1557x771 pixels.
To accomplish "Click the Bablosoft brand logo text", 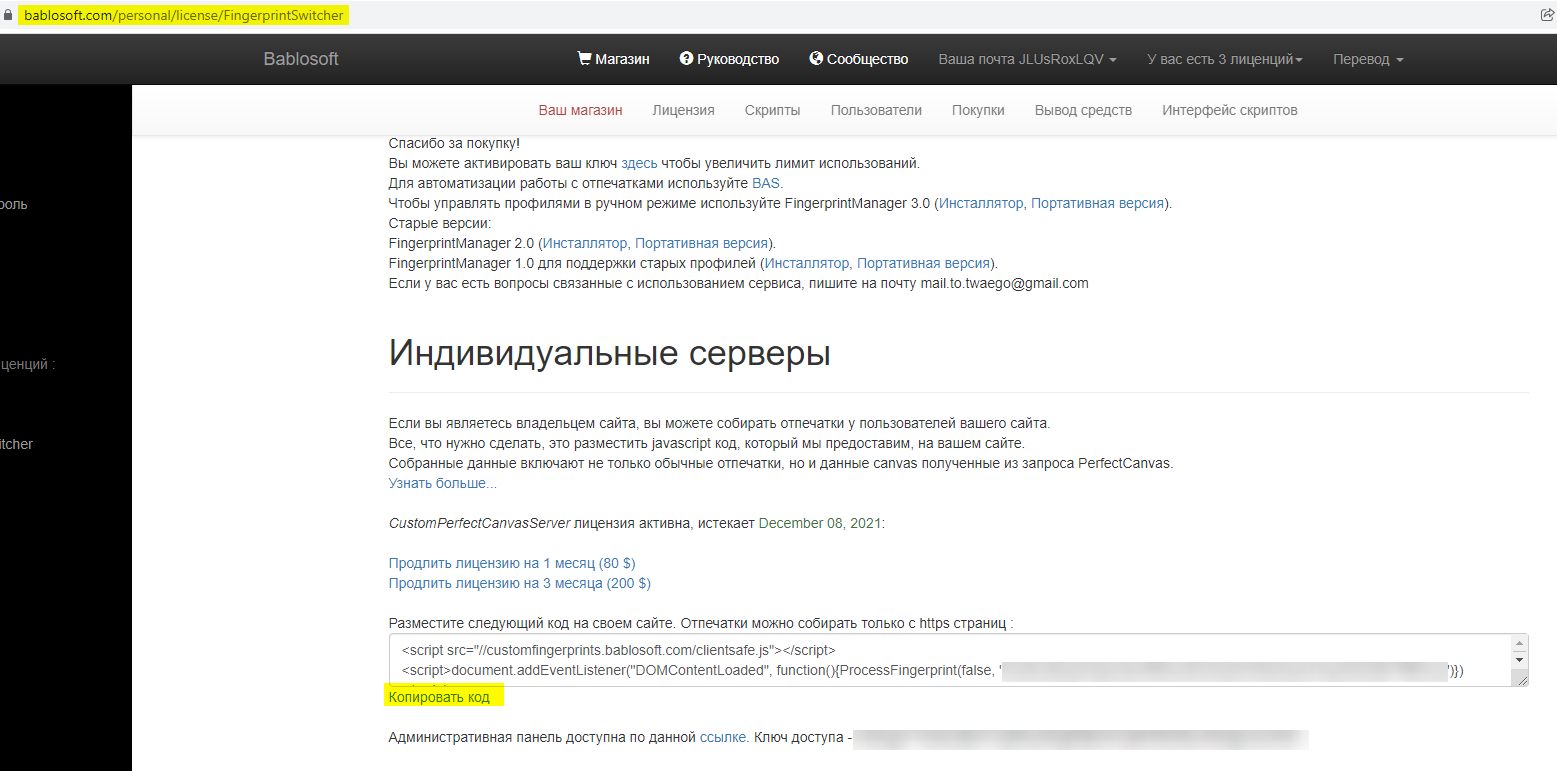I will click(301, 59).
